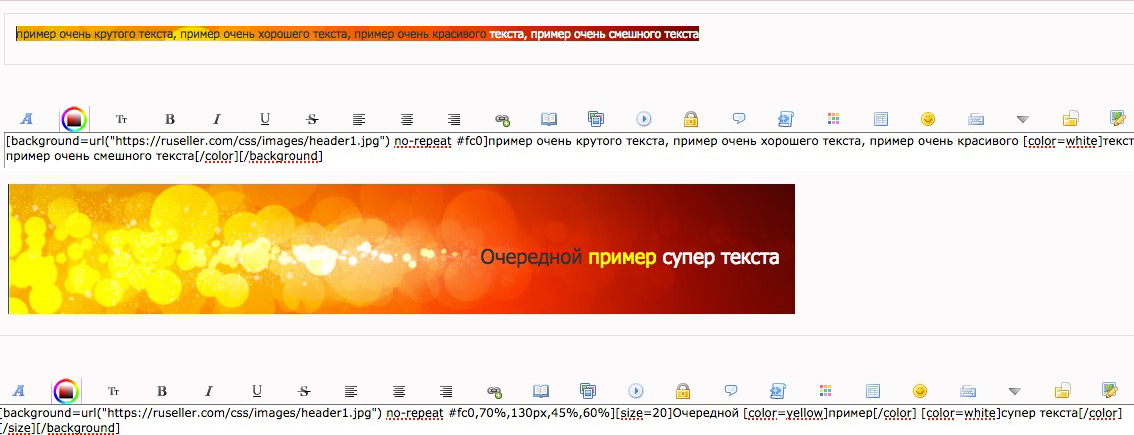Toggle underline in the lower editor toolbar
Screen dimensions: 1134x435
click(x=257, y=392)
